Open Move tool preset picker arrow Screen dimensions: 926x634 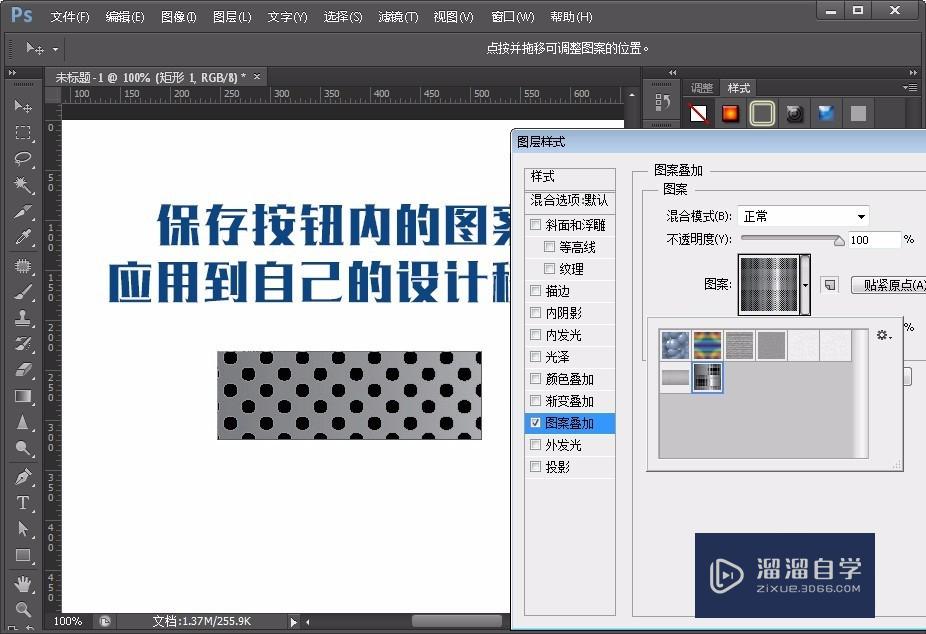coord(55,49)
